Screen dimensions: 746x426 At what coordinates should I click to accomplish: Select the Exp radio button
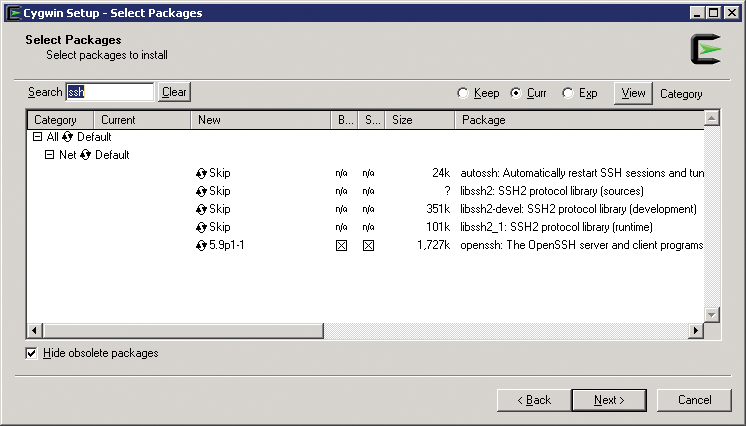click(x=568, y=93)
